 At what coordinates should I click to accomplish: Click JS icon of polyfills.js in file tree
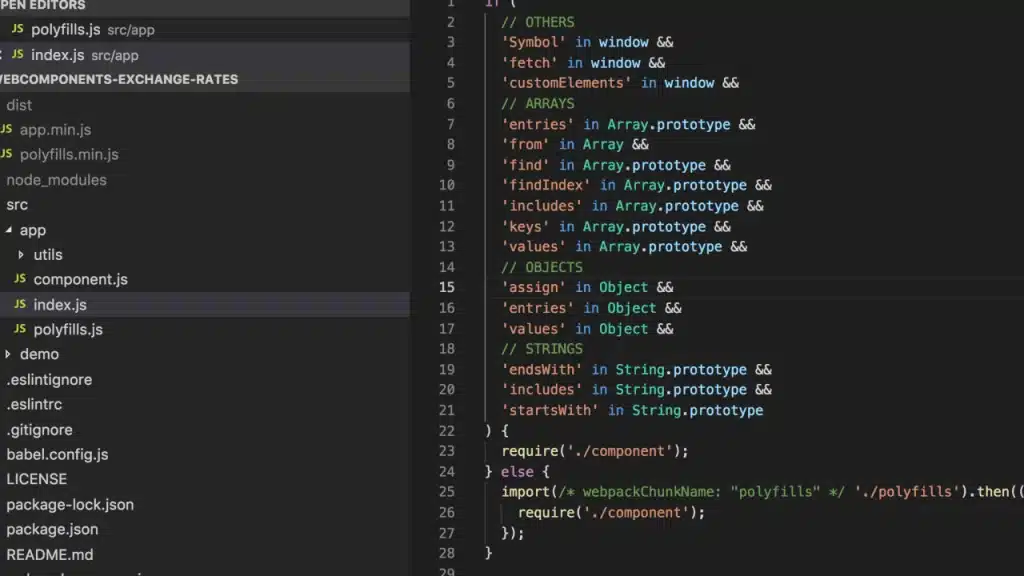tap(20, 330)
